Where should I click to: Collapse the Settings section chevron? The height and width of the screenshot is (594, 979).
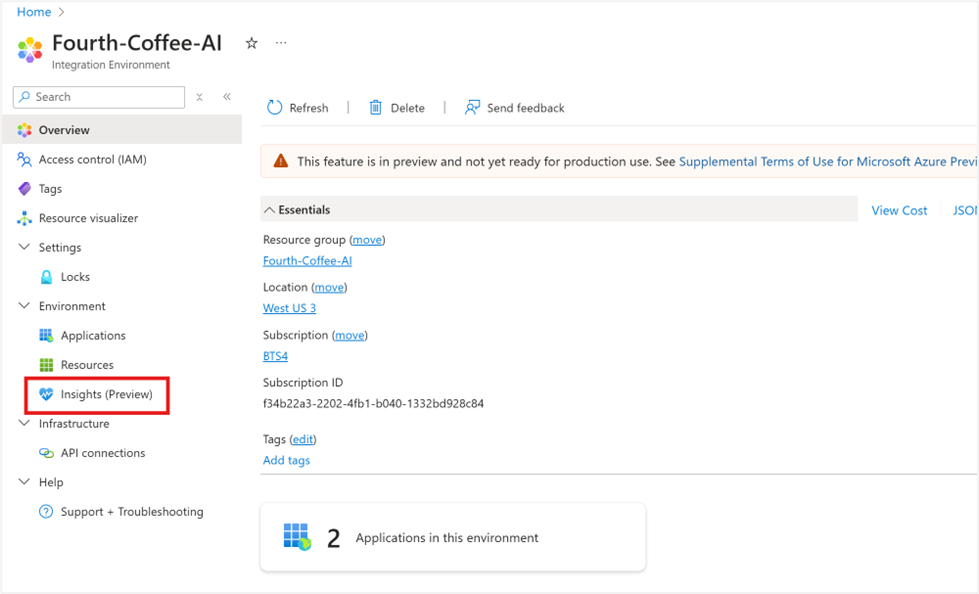[24, 247]
